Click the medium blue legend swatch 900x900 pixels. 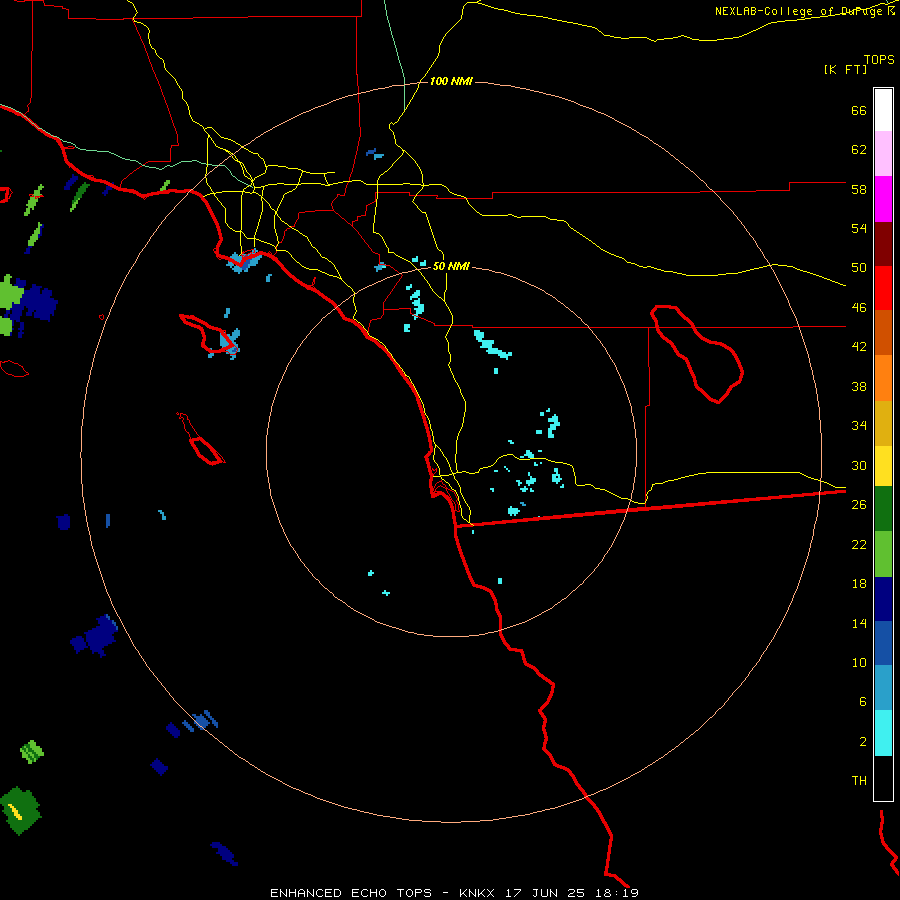click(883, 643)
